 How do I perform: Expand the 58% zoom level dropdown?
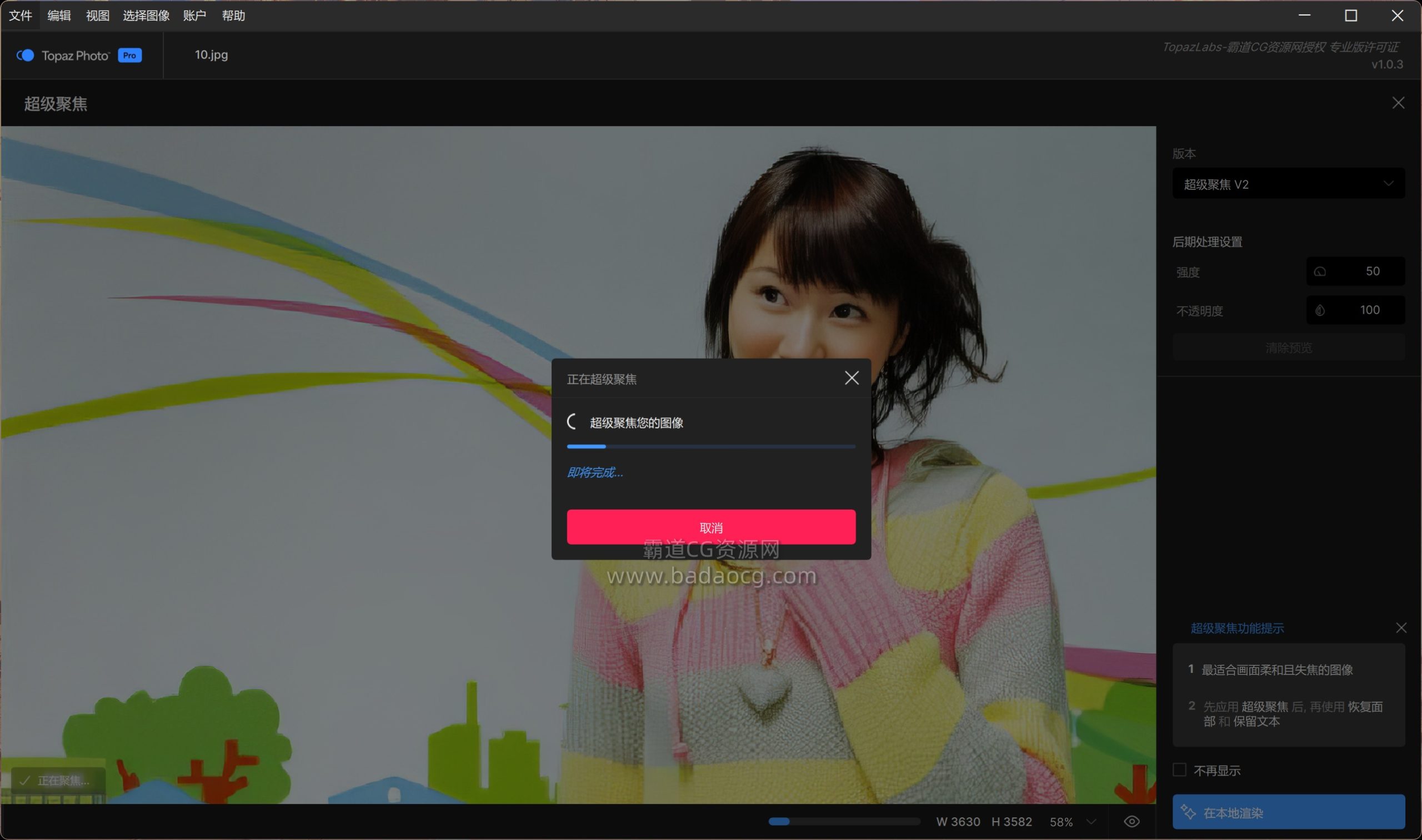[1091, 822]
